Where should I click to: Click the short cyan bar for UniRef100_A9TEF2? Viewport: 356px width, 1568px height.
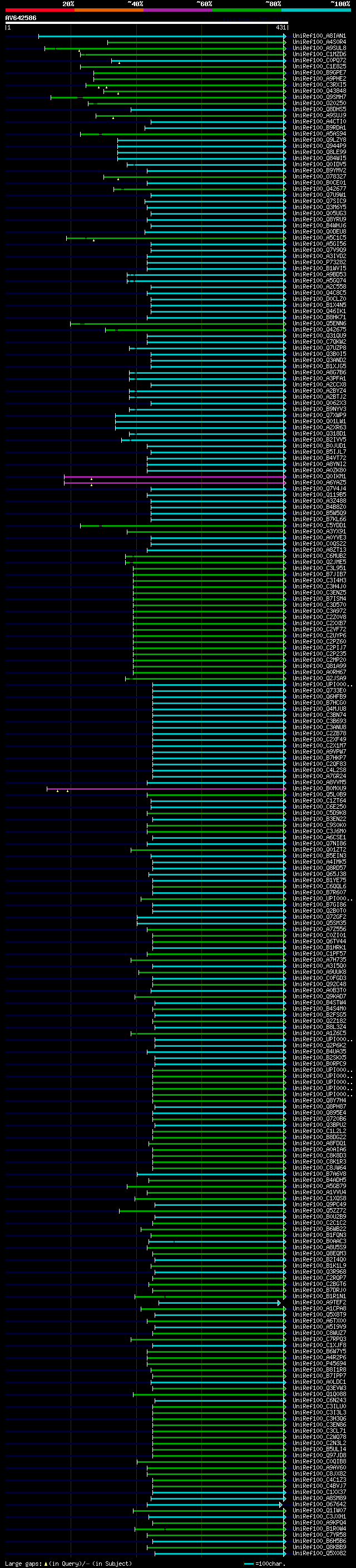[220, 1303]
